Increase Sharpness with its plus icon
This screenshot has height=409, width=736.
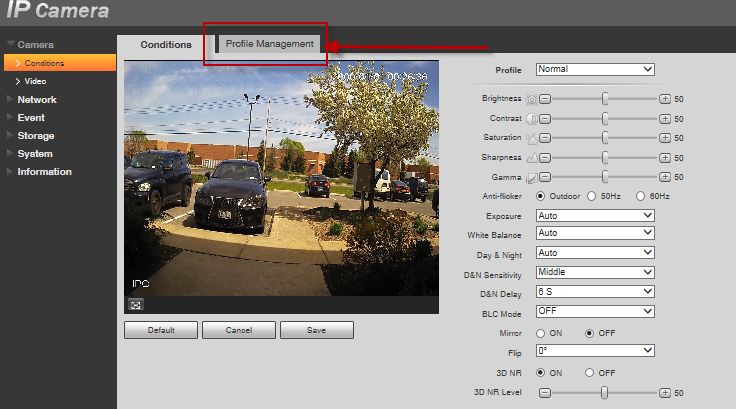(x=665, y=157)
